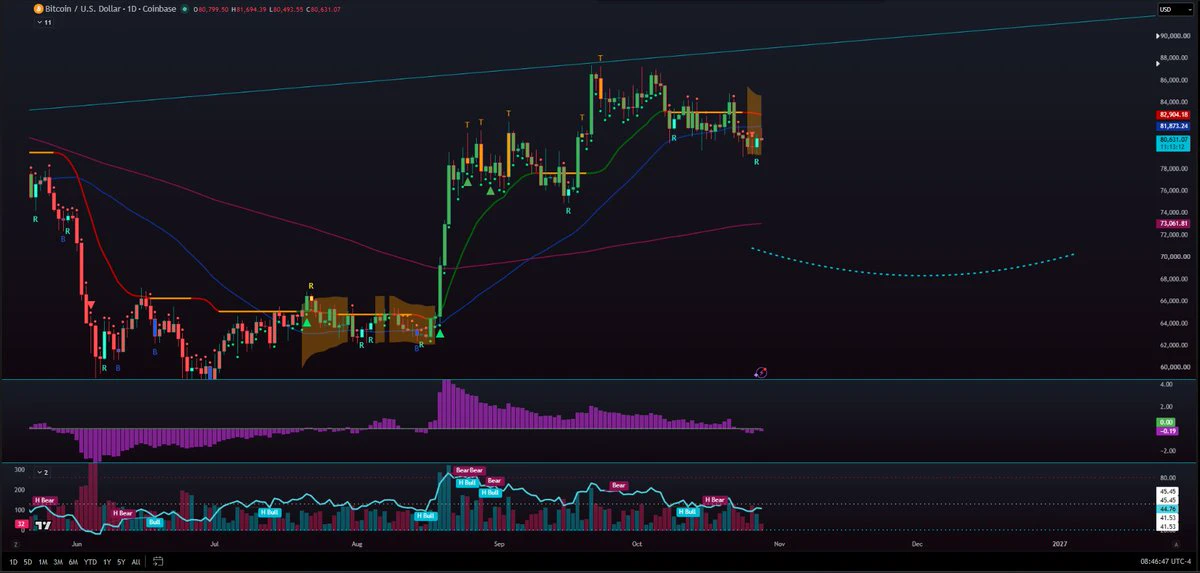
Task: Expand the collapsed 11 indicators legend
Action: pos(44,21)
